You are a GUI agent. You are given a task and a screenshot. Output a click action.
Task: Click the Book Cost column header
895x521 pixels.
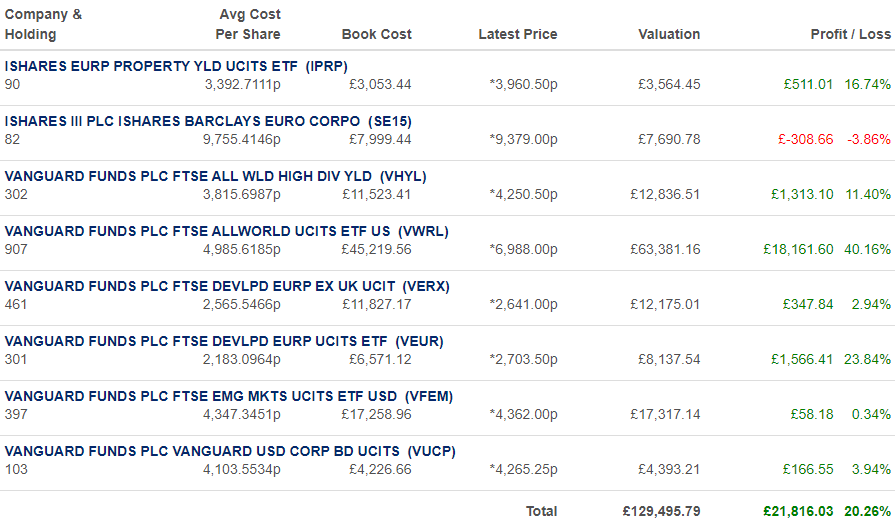click(377, 34)
